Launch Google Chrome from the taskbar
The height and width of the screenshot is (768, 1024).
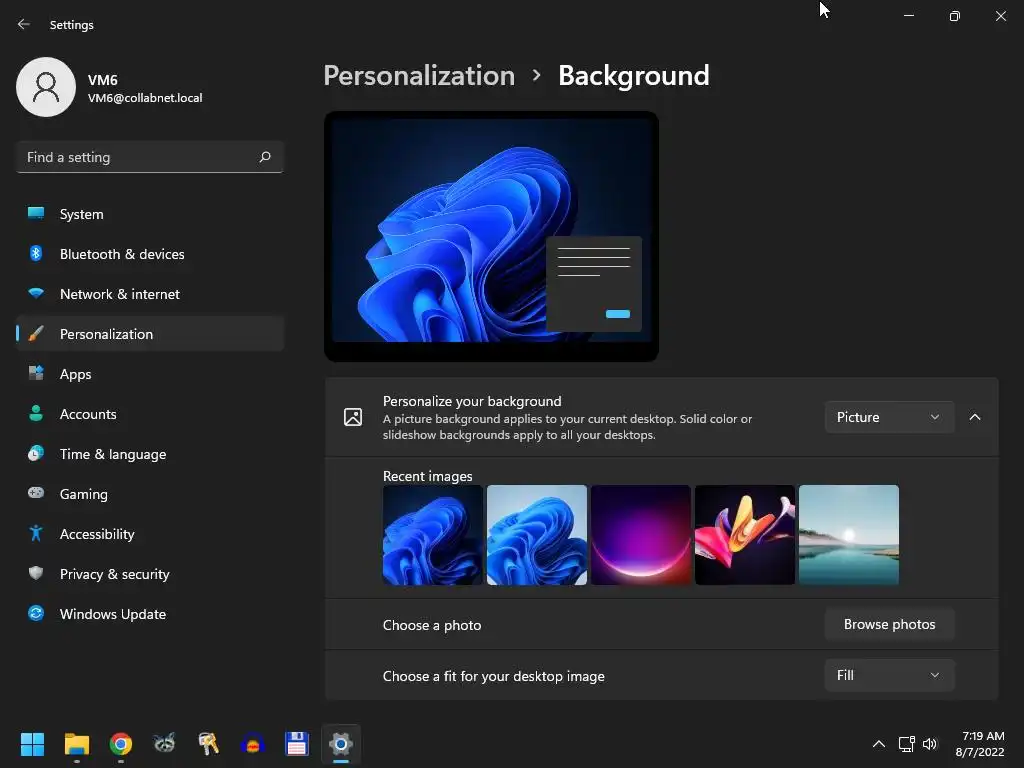121,744
